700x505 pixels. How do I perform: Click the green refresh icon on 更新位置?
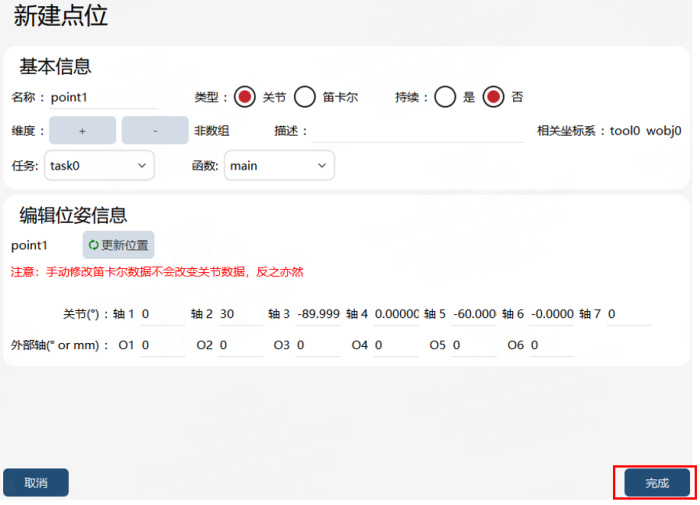(x=93, y=245)
